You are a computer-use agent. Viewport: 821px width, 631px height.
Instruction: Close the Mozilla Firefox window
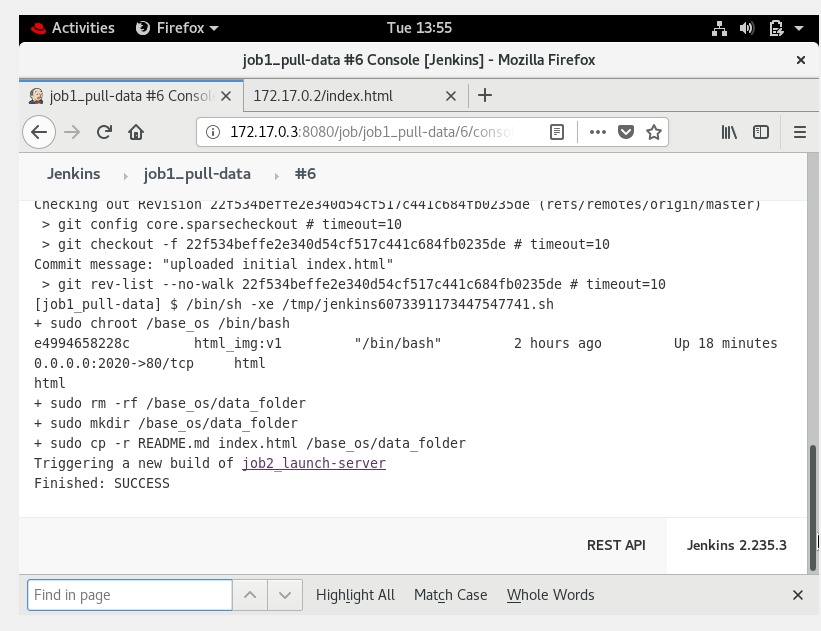coord(801,60)
